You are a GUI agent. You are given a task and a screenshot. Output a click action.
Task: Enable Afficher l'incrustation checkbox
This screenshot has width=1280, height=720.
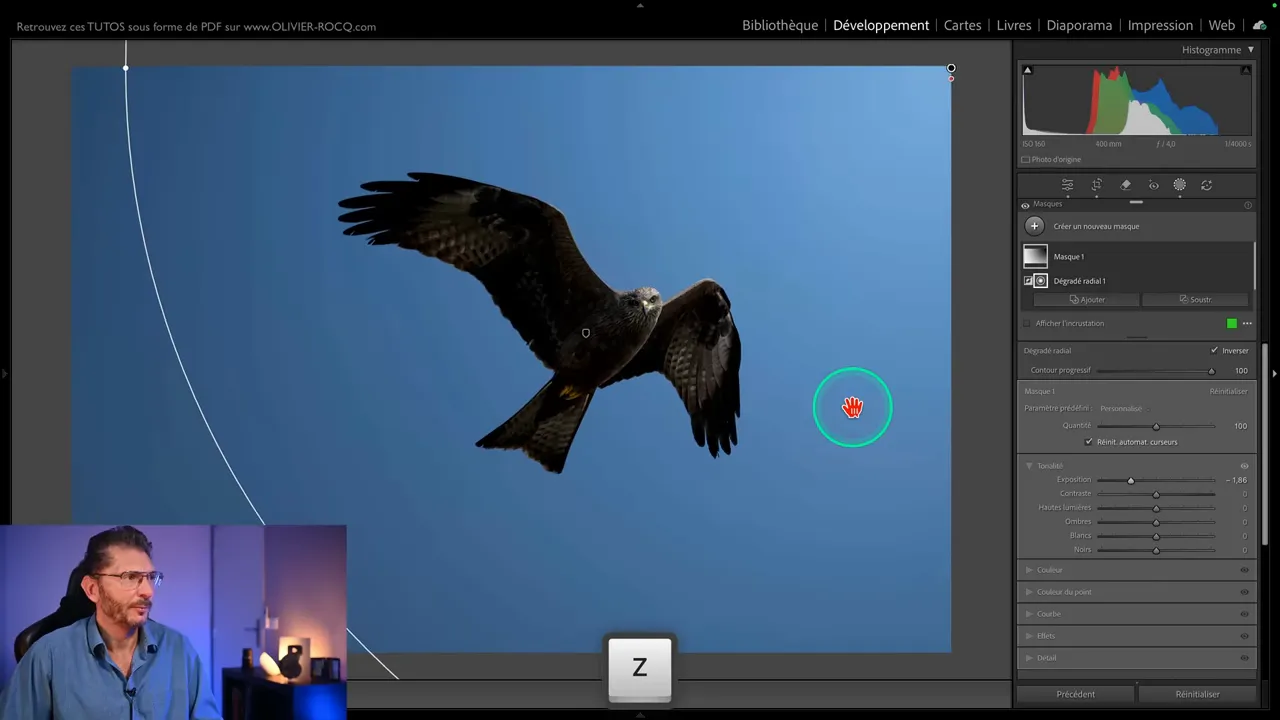tap(1026, 324)
